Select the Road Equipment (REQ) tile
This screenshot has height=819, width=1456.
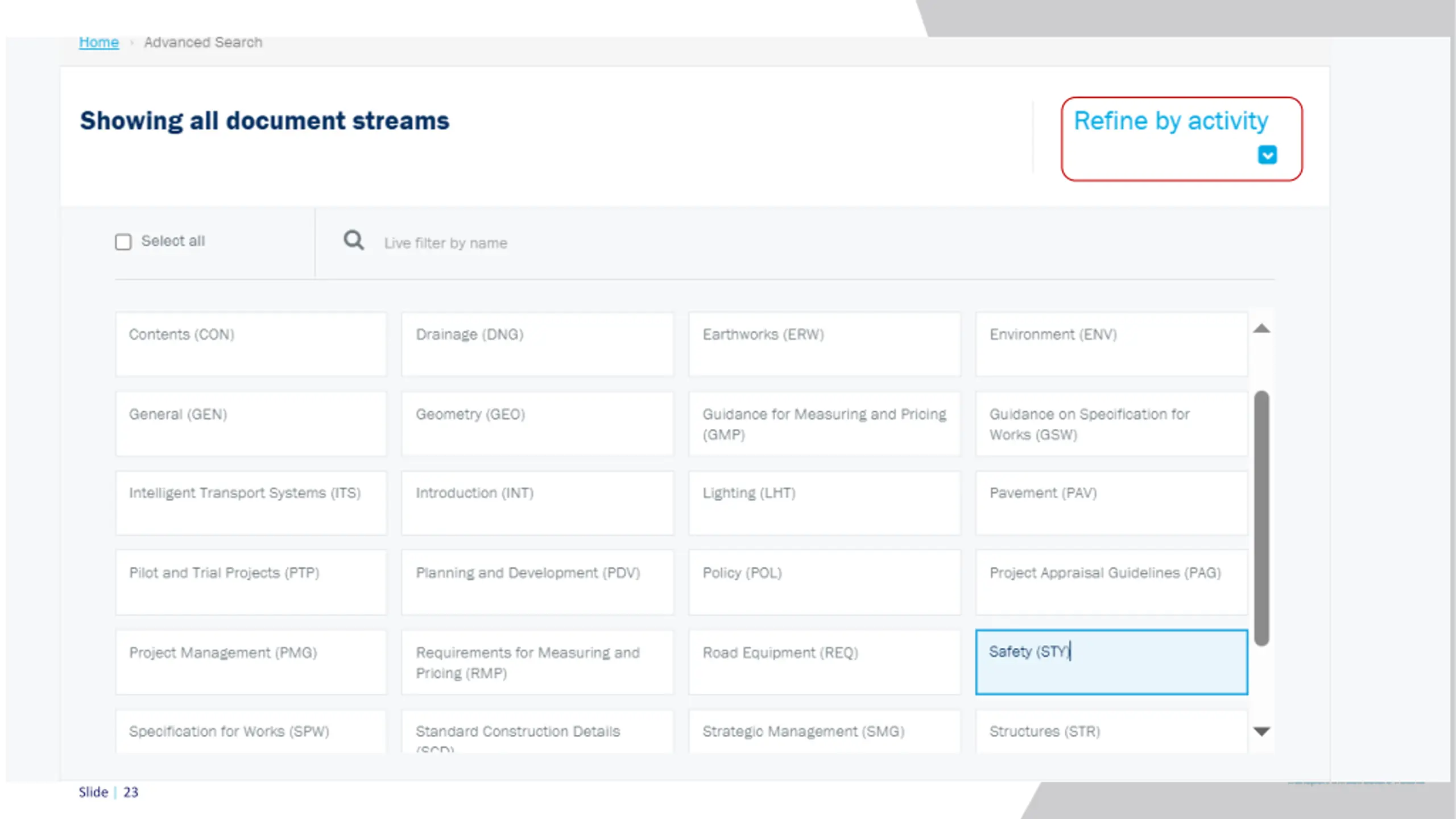pyautogui.click(x=825, y=662)
